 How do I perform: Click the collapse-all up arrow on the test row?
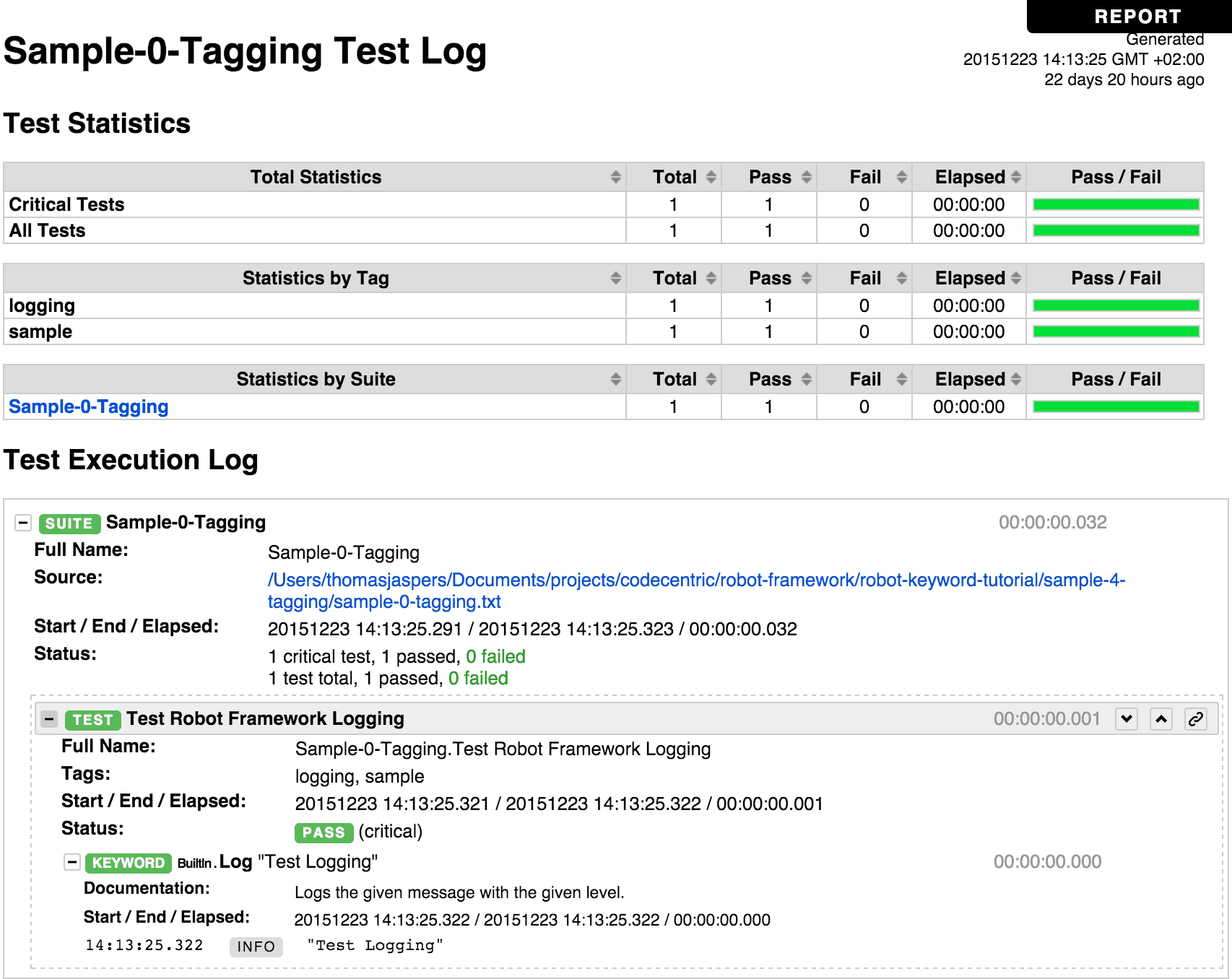pyautogui.click(x=1161, y=719)
